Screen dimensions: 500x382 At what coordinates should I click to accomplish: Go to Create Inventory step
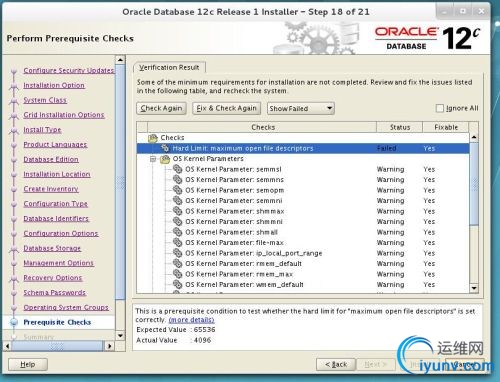[x=51, y=189]
